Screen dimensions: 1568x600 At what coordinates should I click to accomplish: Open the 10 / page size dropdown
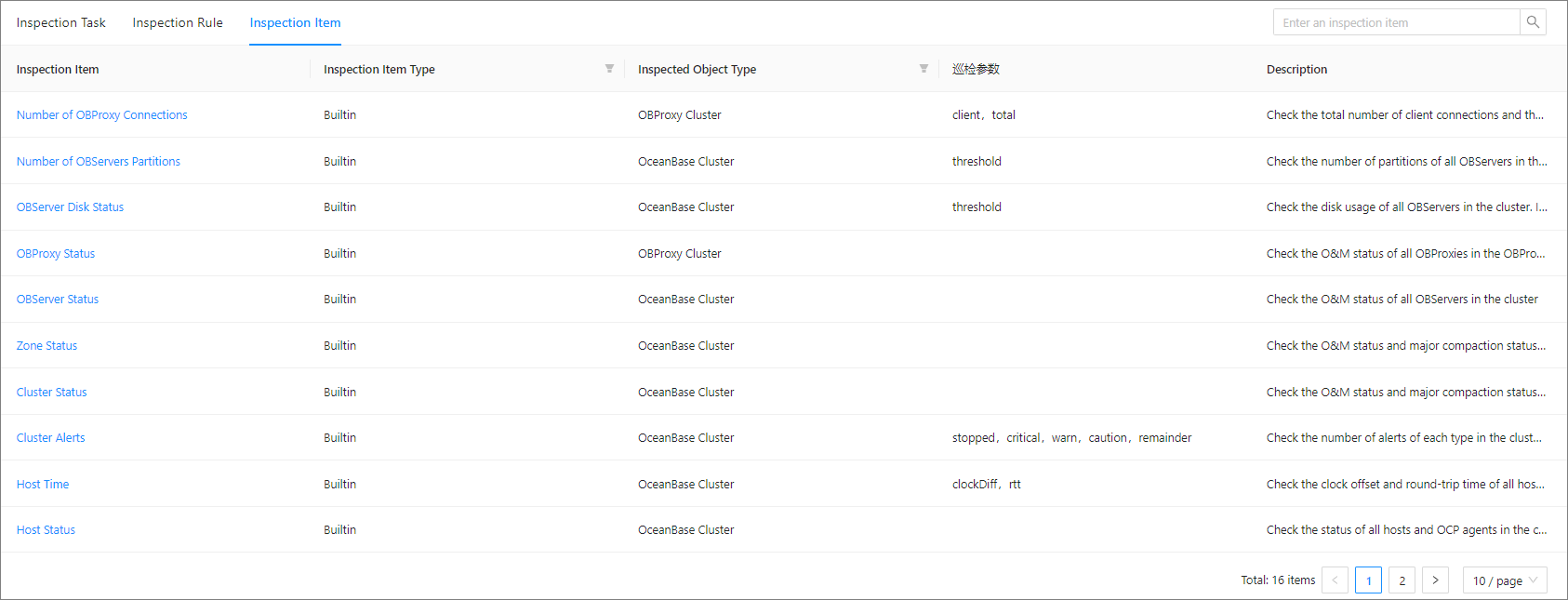coord(1504,580)
